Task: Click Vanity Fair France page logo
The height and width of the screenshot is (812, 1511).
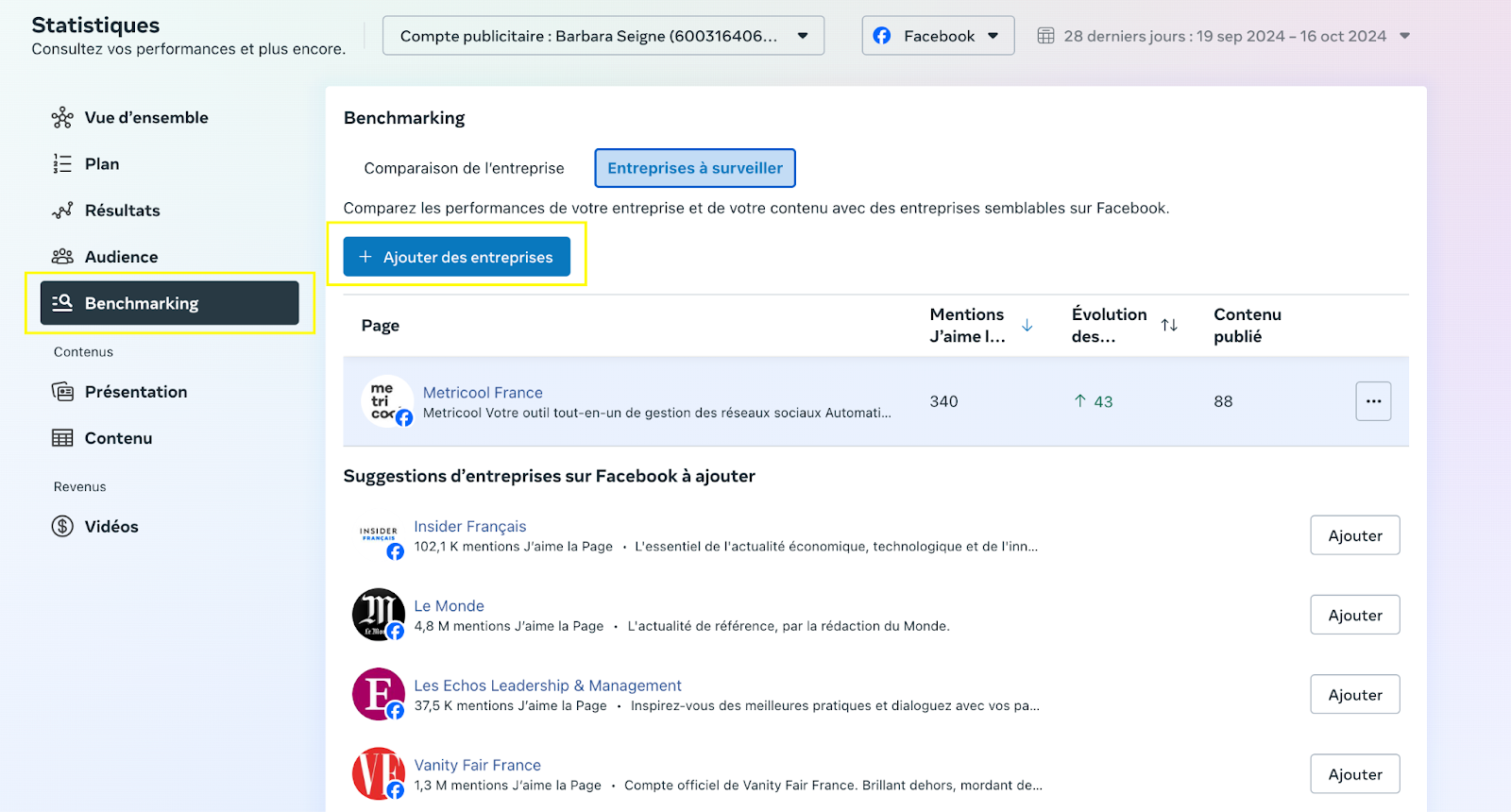Action: pos(379,773)
